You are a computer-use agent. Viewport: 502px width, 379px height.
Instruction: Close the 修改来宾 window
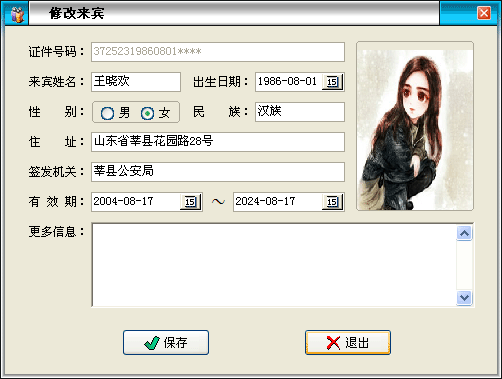pos(484,13)
